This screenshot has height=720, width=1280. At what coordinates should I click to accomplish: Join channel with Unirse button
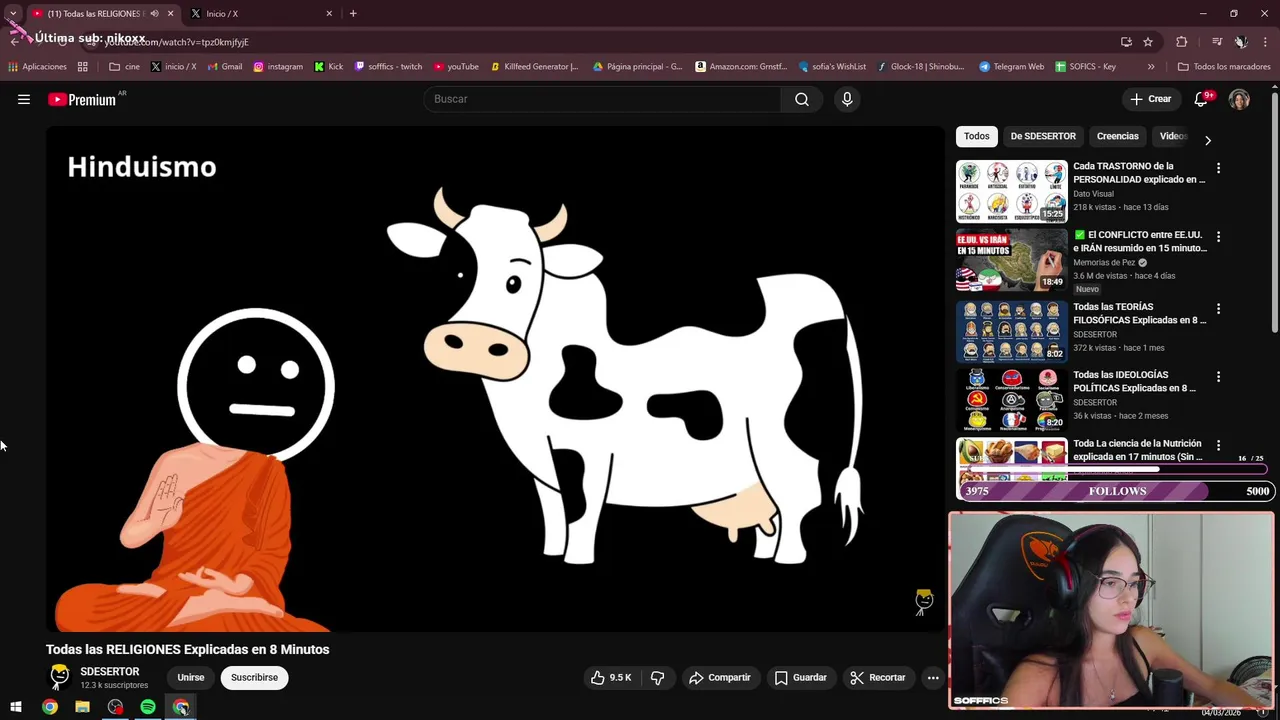[190, 677]
